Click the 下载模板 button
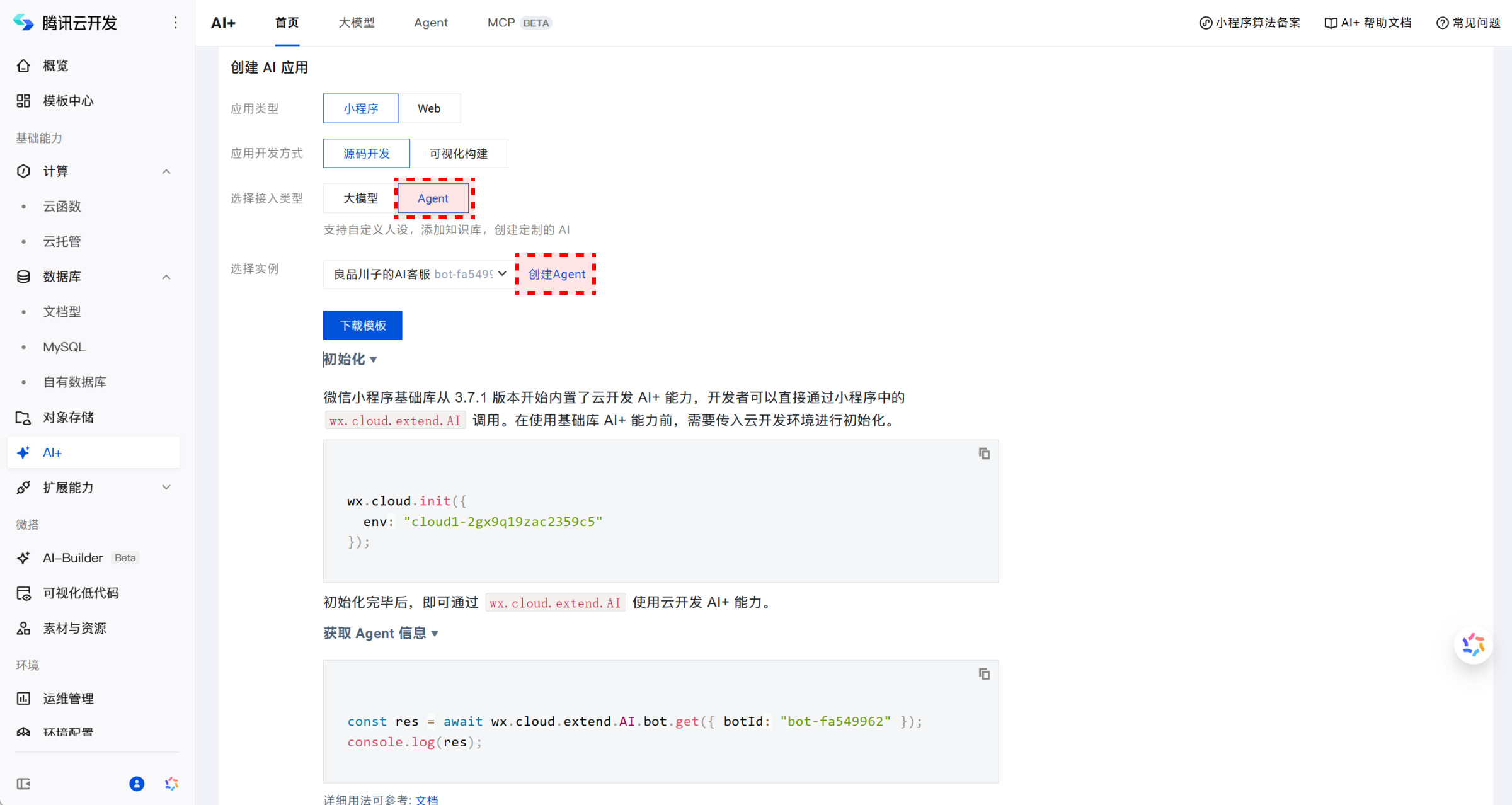The height and width of the screenshot is (805, 1512). (x=363, y=325)
